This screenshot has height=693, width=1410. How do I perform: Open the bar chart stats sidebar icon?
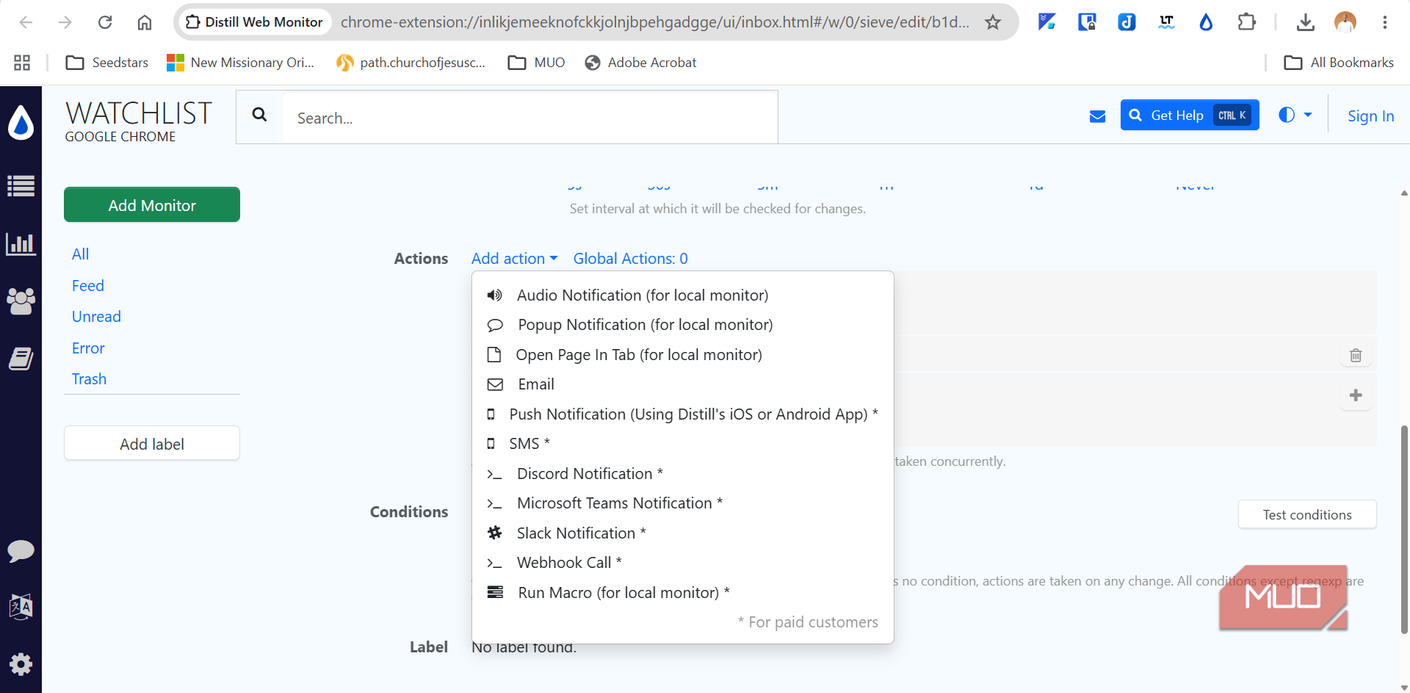[x=21, y=243]
